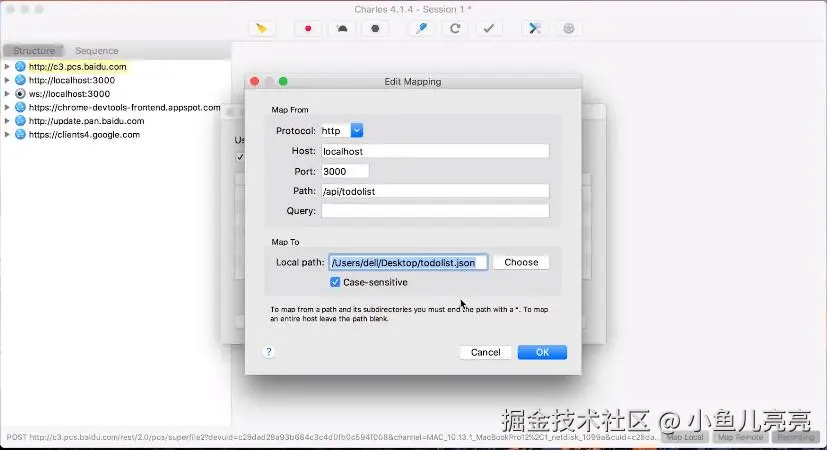Screen dimensions: 827x450
Task: Toggle checkbox in the window behind Edit Mapping
Action: (x=240, y=157)
